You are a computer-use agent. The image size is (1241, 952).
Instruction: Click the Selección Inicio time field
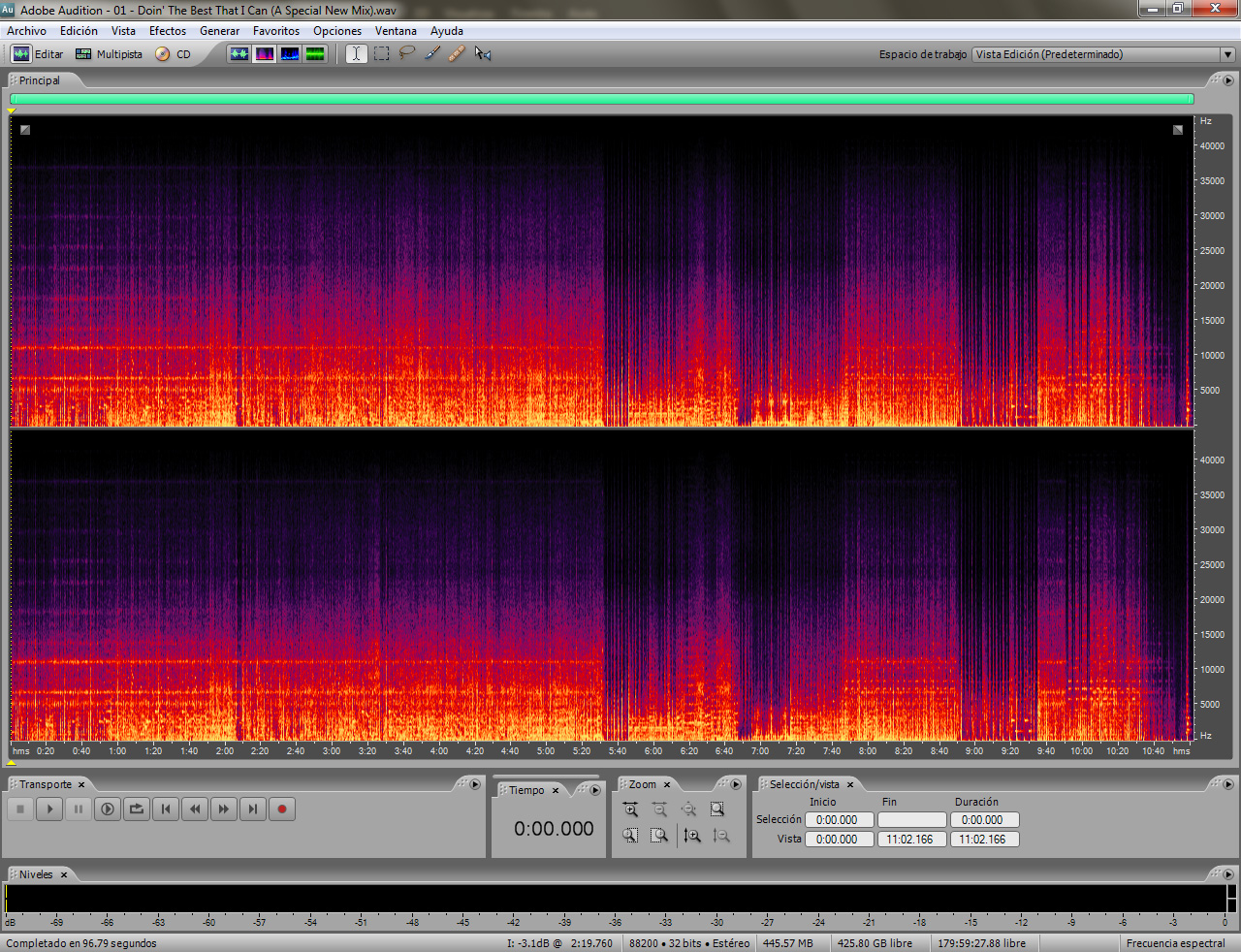click(x=840, y=820)
